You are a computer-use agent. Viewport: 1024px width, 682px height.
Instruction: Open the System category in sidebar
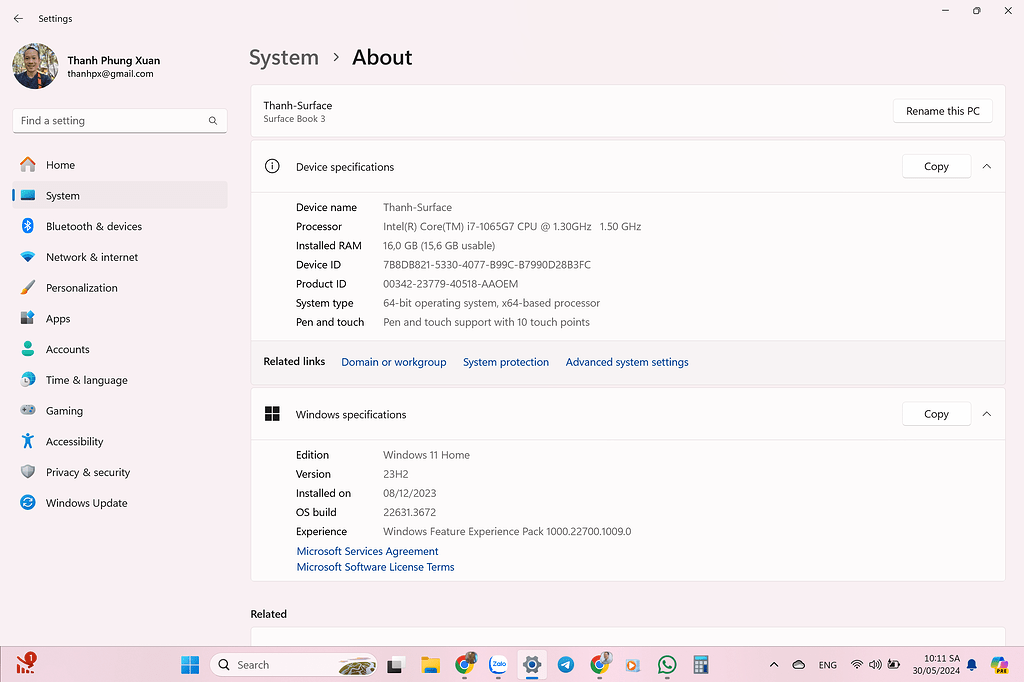[x=120, y=195]
